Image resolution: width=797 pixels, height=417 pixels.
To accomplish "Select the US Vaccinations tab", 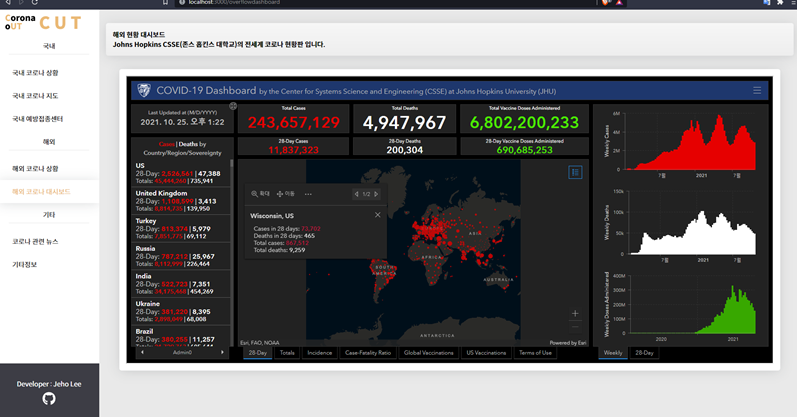I will tap(486, 353).
